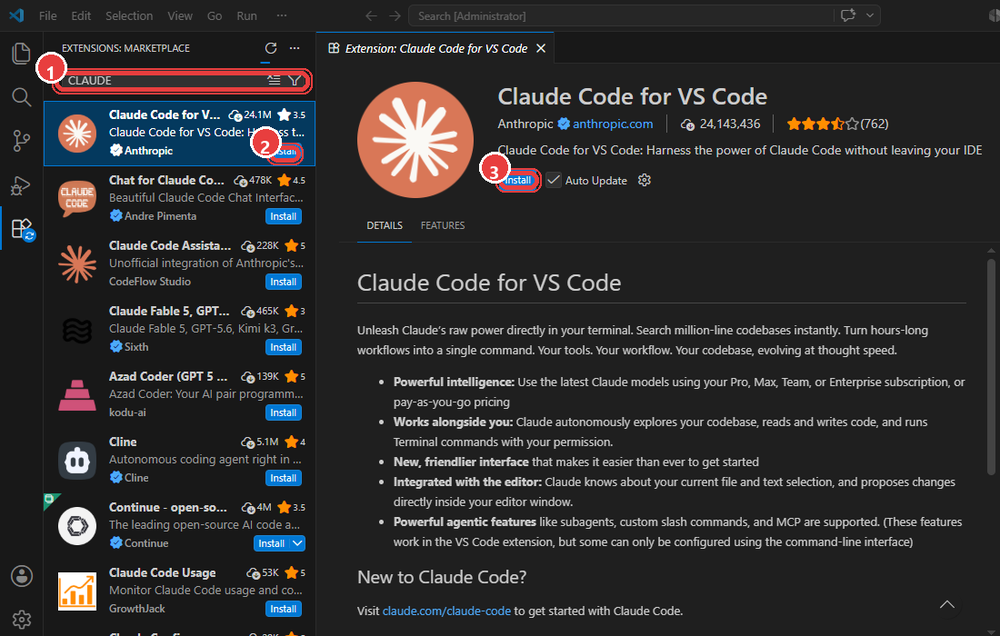This screenshot has height=636, width=1000.
Task: Select the Extension: Claude Code editor tab
Action: (x=436, y=48)
